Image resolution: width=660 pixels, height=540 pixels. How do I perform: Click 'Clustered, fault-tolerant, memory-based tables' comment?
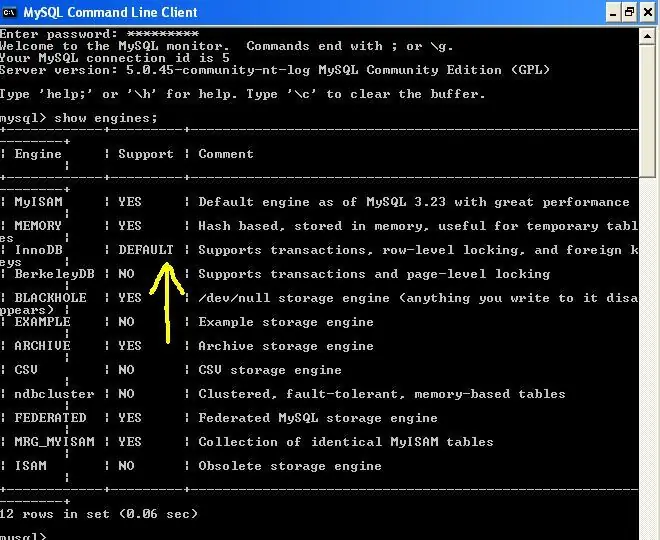click(x=382, y=394)
